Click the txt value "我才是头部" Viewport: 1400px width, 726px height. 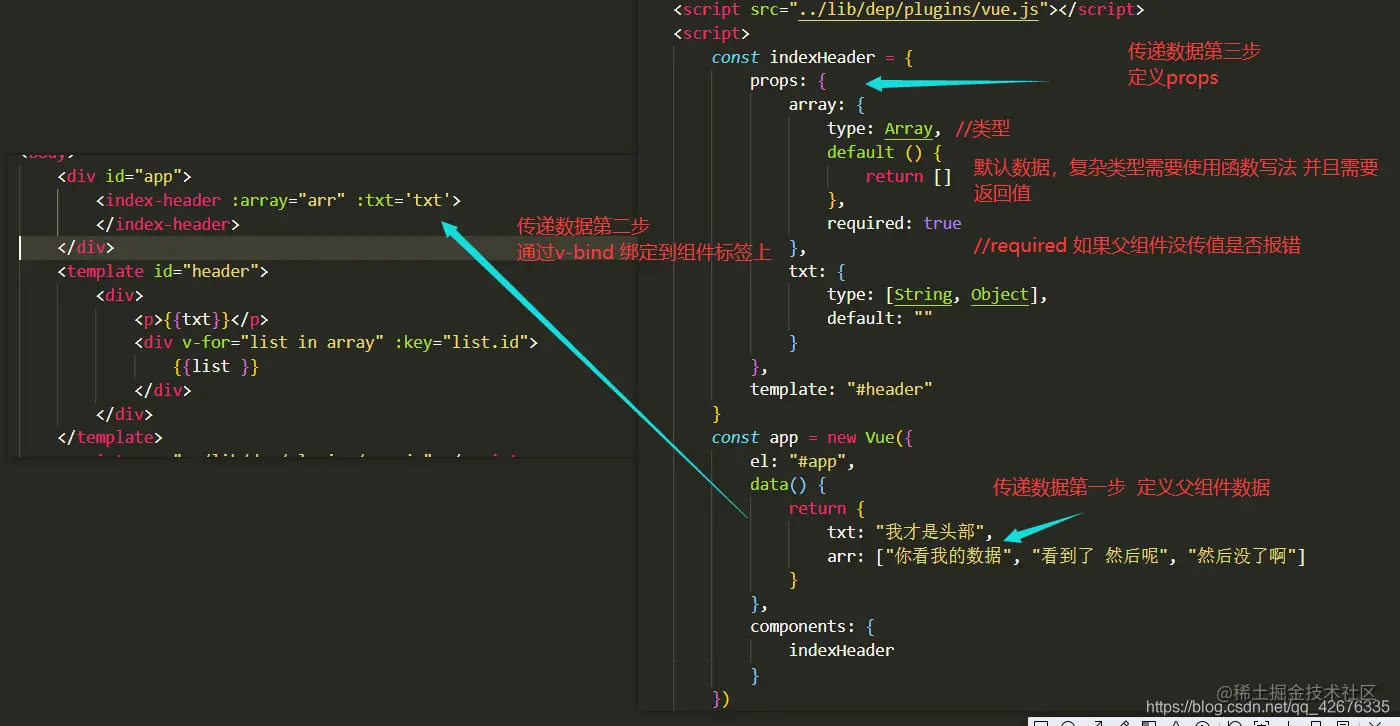[x=929, y=532]
